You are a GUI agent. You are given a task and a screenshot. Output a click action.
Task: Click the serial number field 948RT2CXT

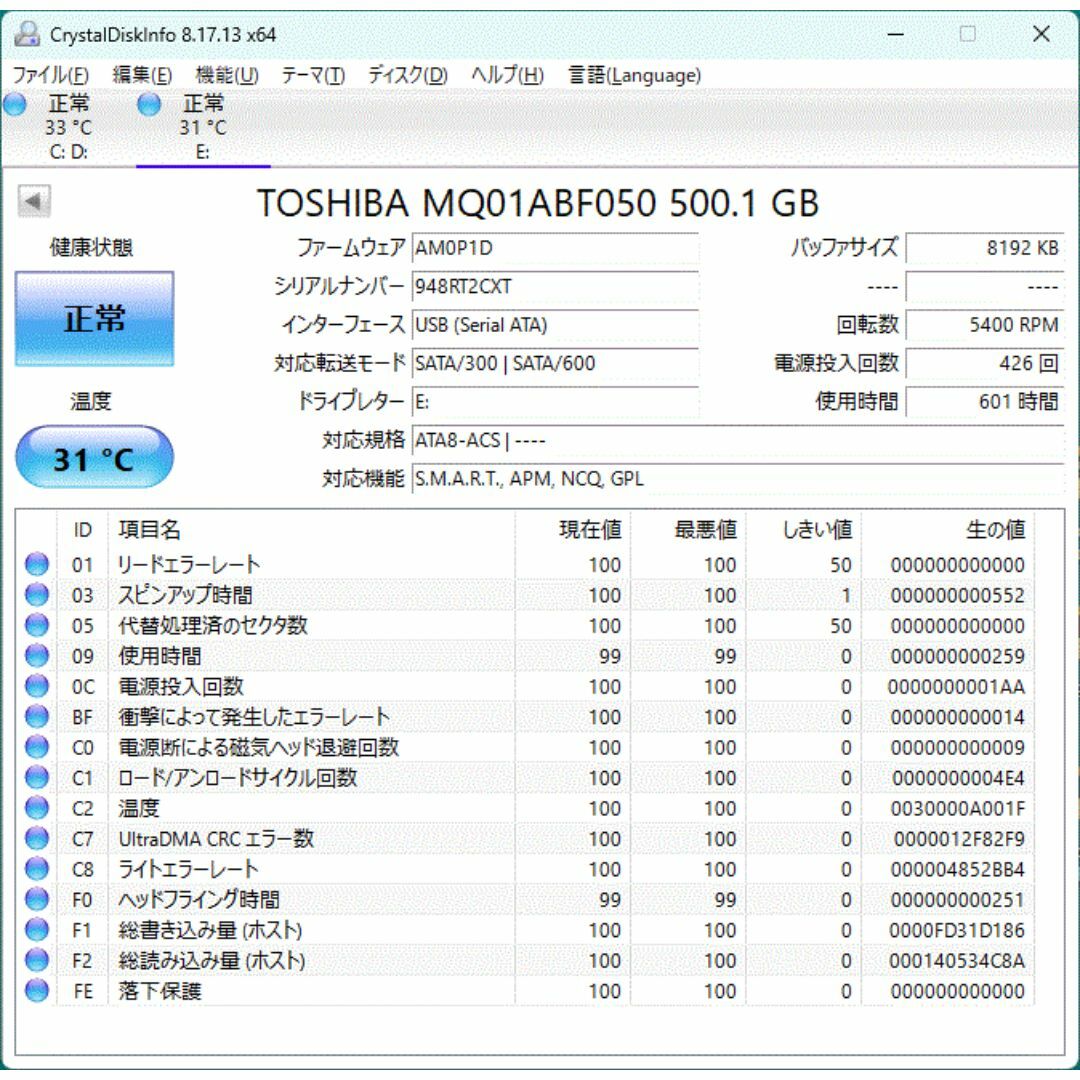point(555,287)
